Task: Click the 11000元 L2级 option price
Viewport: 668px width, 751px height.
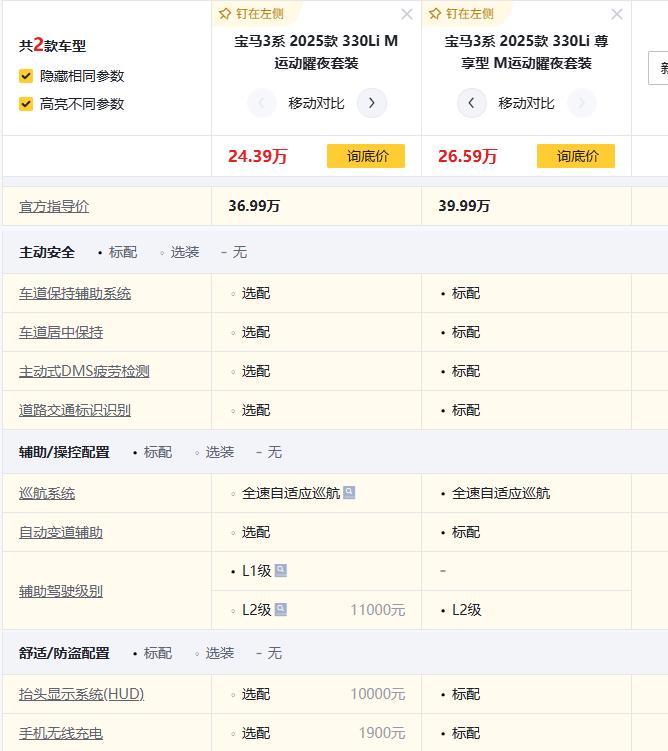Action: point(378,610)
